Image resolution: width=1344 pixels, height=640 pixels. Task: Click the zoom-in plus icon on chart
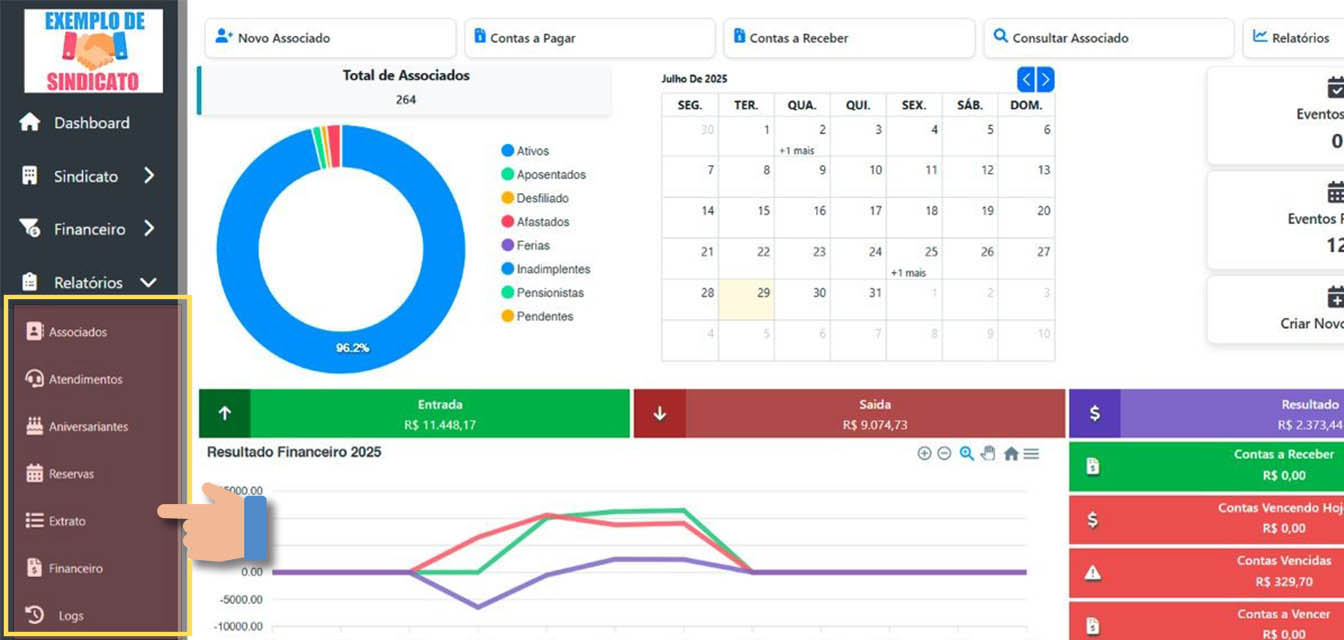pyautogui.click(x=924, y=453)
